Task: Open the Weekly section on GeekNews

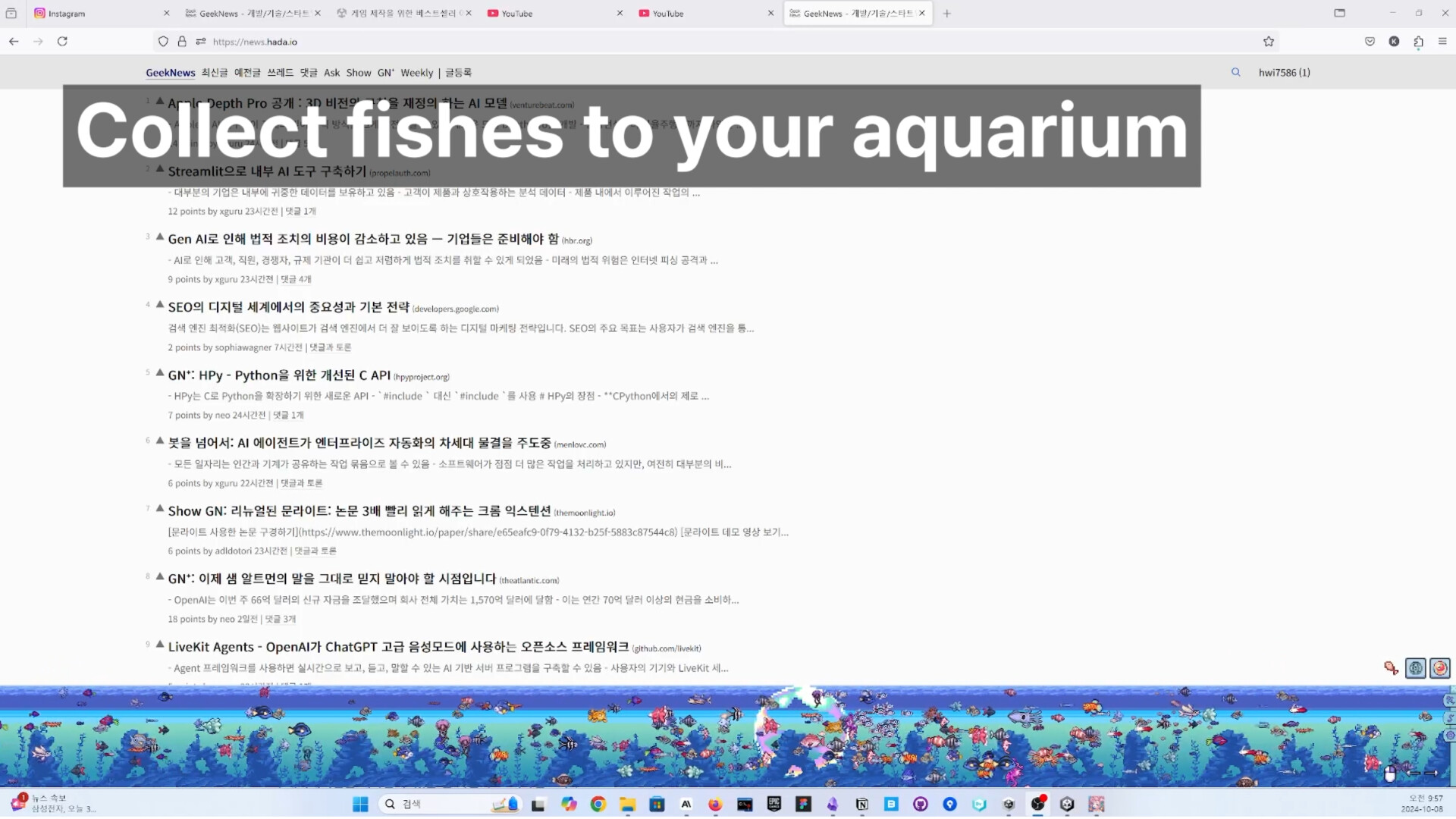Action: pyautogui.click(x=416, y=72)
